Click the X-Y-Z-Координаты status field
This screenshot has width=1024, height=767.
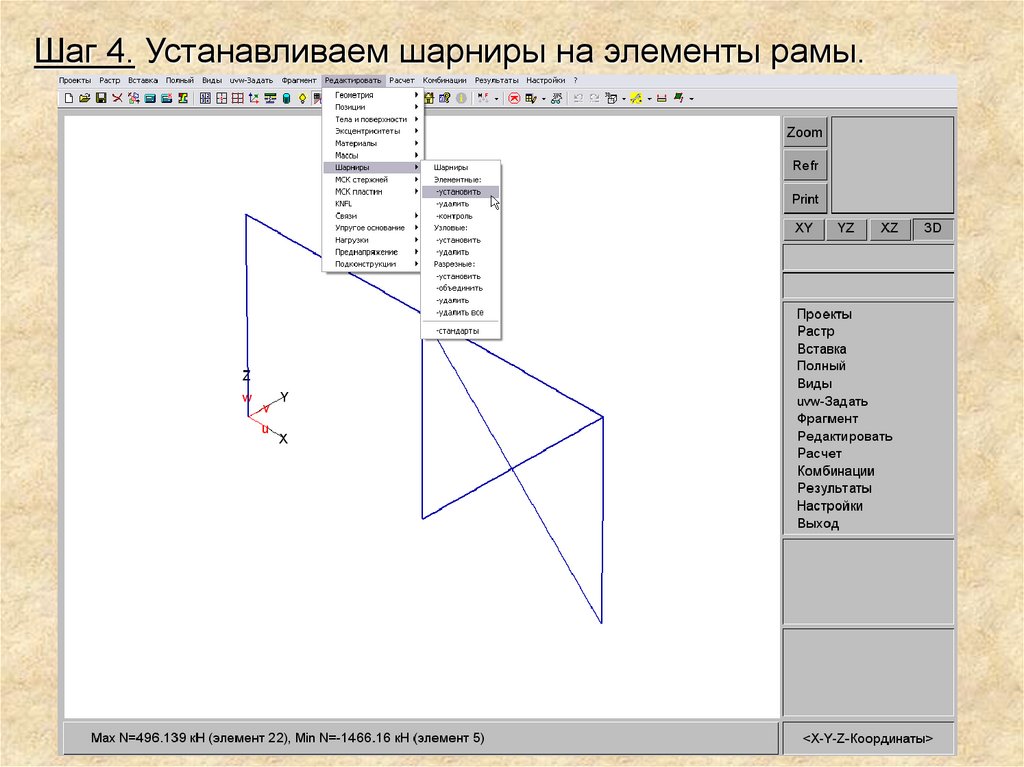pyautogui.click(x=868, y=738)
